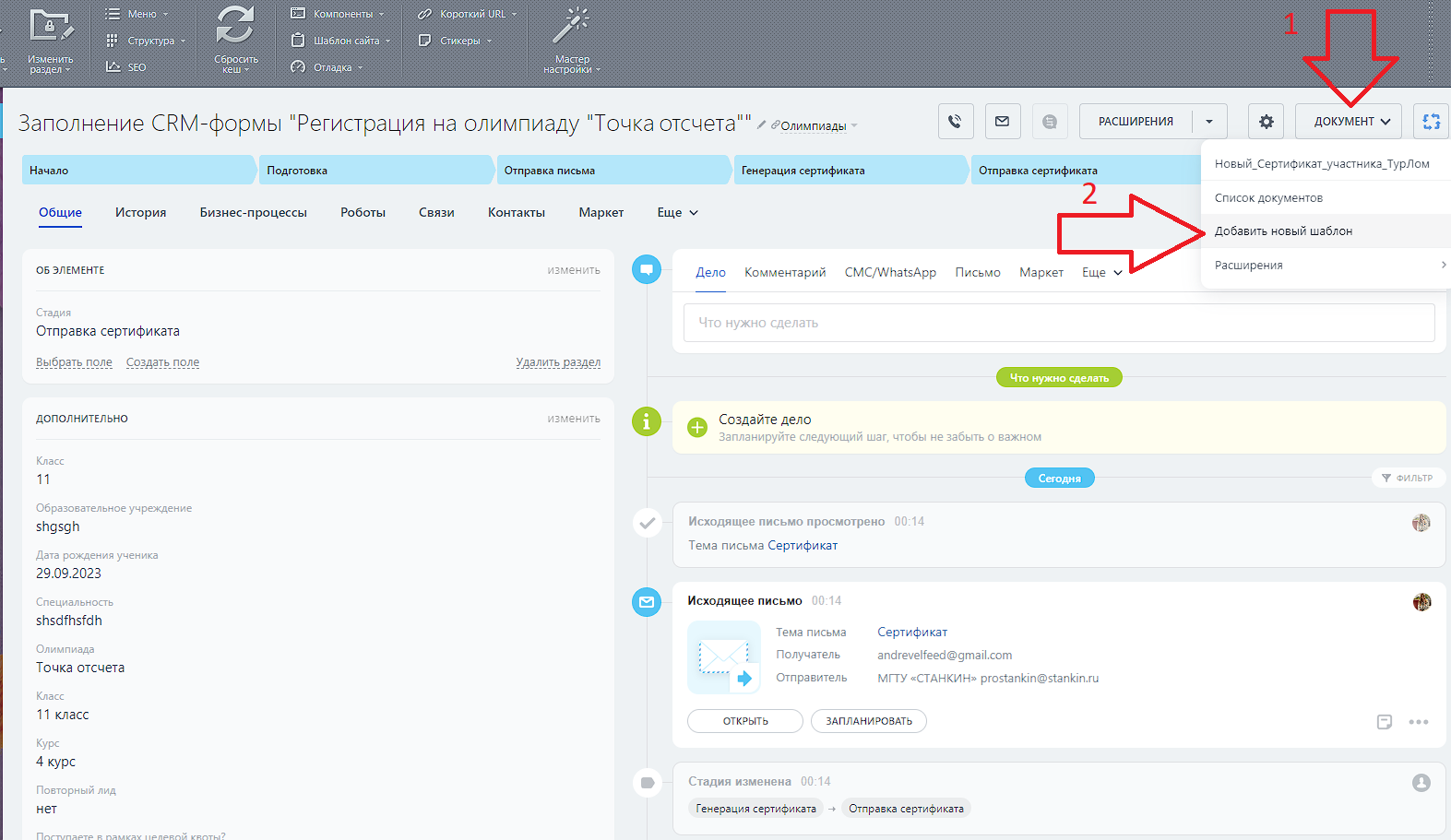Open Шаблон сайта dropdown

click(340, 41)
